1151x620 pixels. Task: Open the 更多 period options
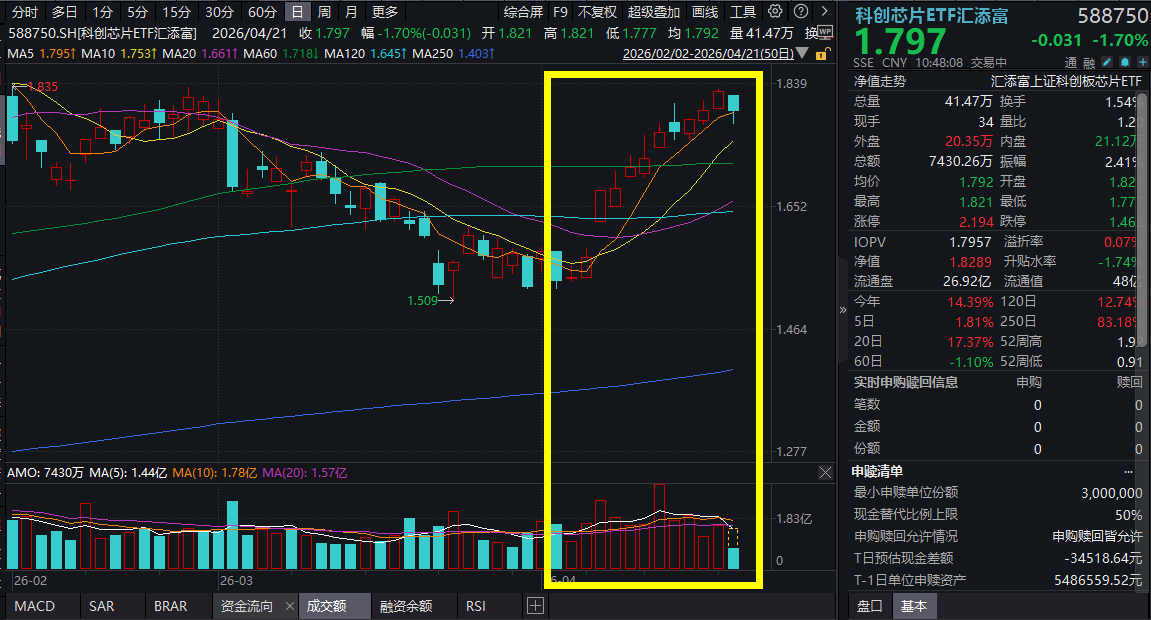[x=384, y=12]
